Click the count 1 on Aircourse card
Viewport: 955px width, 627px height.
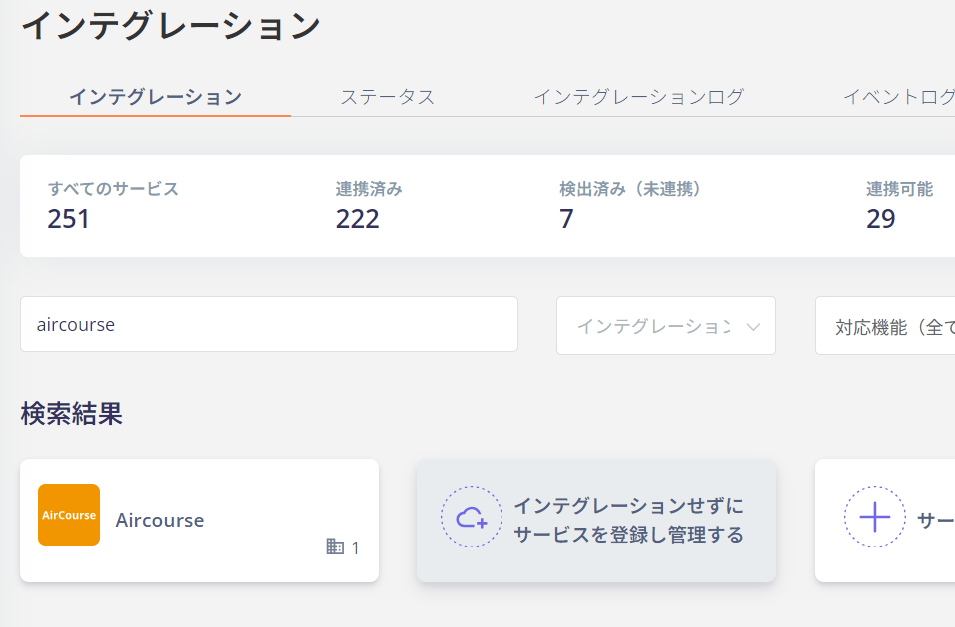click(355, 548)
